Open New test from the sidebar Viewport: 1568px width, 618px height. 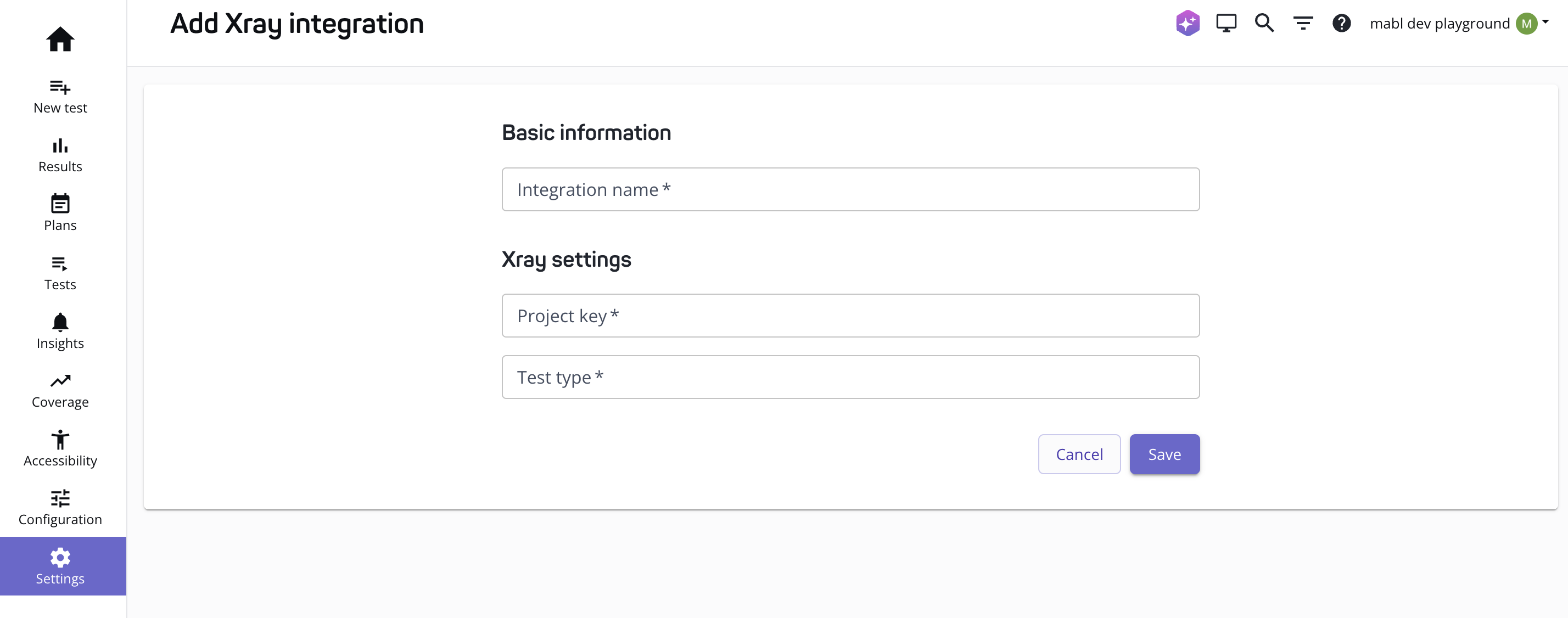[x=60, y=97]
